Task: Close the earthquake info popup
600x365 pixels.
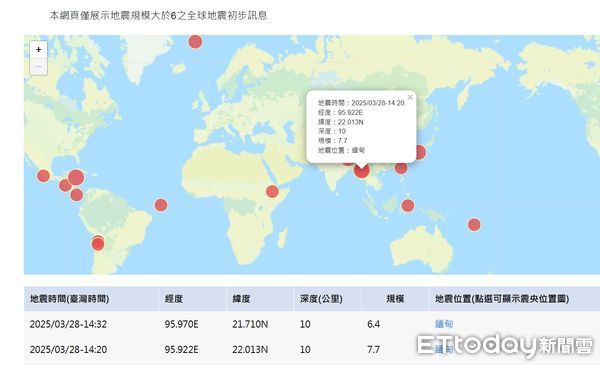Action: (410, 97)
